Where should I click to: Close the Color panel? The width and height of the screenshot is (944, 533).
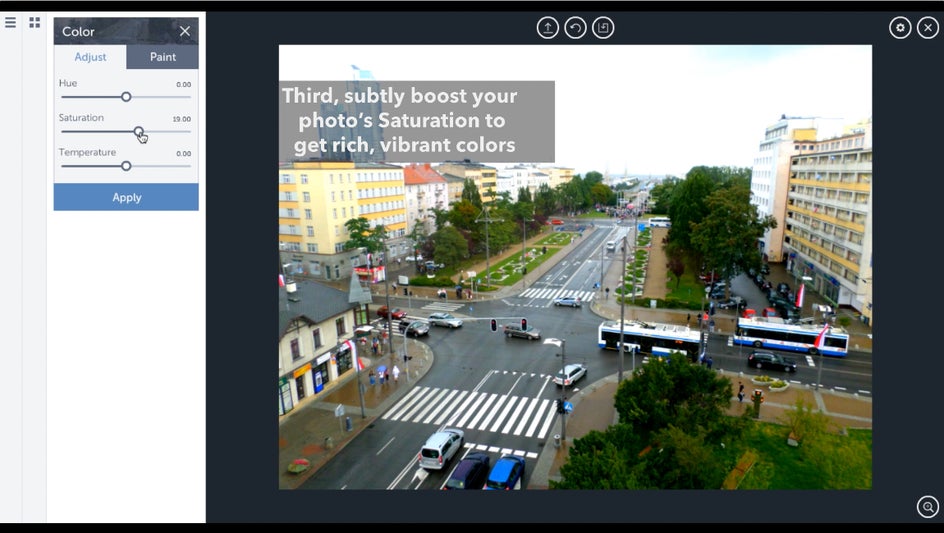point(185,31)
